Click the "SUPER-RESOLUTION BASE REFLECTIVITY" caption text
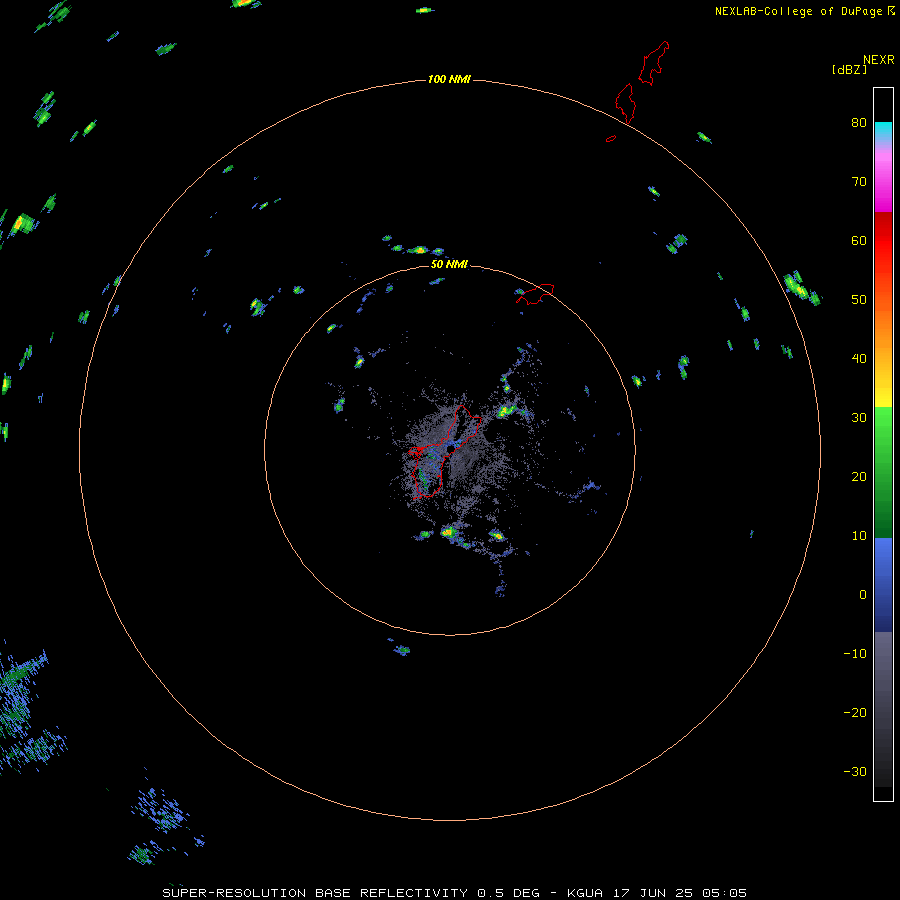Screen dimensions: 900x900 315,893
